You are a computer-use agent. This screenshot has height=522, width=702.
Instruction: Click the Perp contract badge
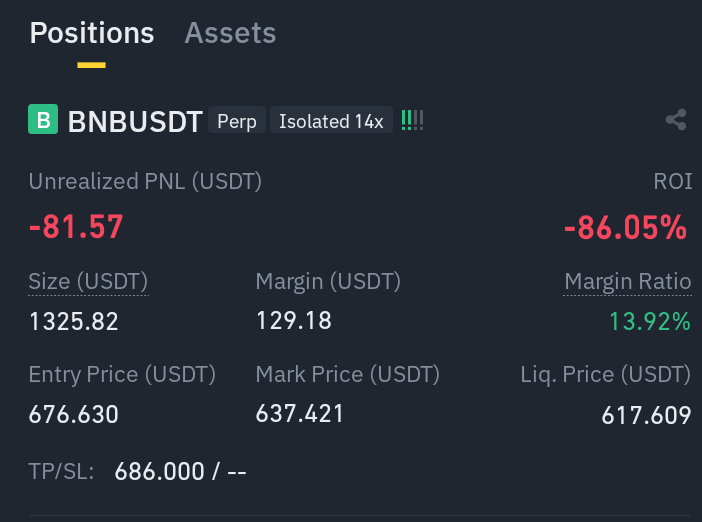coord(237,121)
